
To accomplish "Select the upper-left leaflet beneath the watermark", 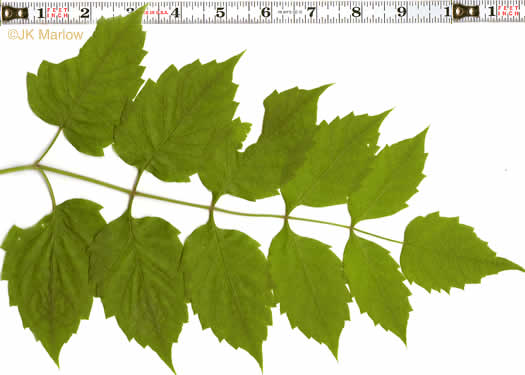I will pos(88,84).
